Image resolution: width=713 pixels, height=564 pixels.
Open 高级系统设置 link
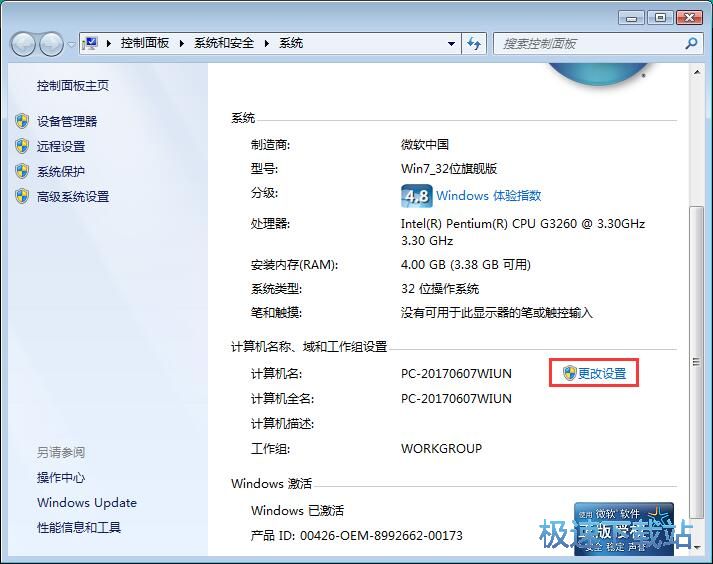(73, 196)
